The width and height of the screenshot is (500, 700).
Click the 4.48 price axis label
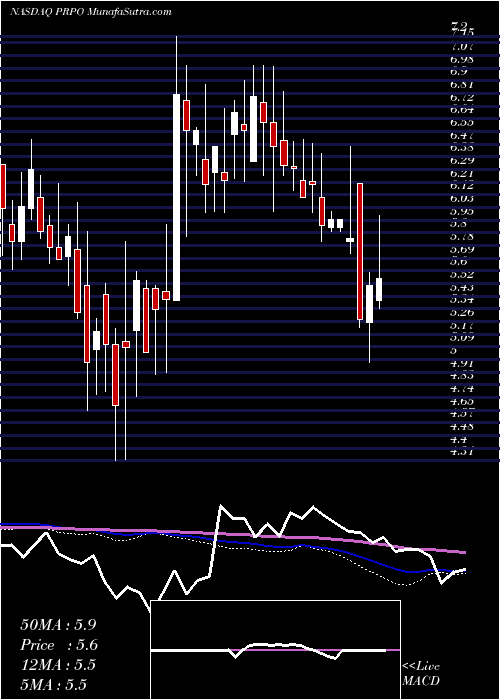pos(462,426)
